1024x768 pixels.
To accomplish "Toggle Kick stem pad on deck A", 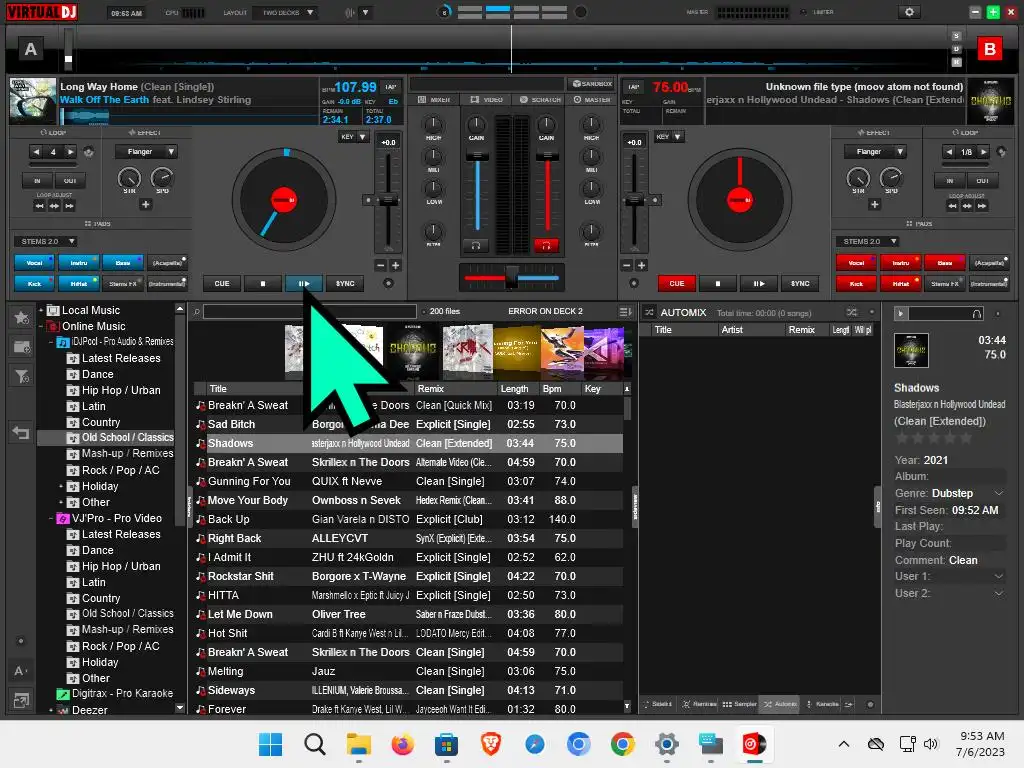I will [35, 283].
